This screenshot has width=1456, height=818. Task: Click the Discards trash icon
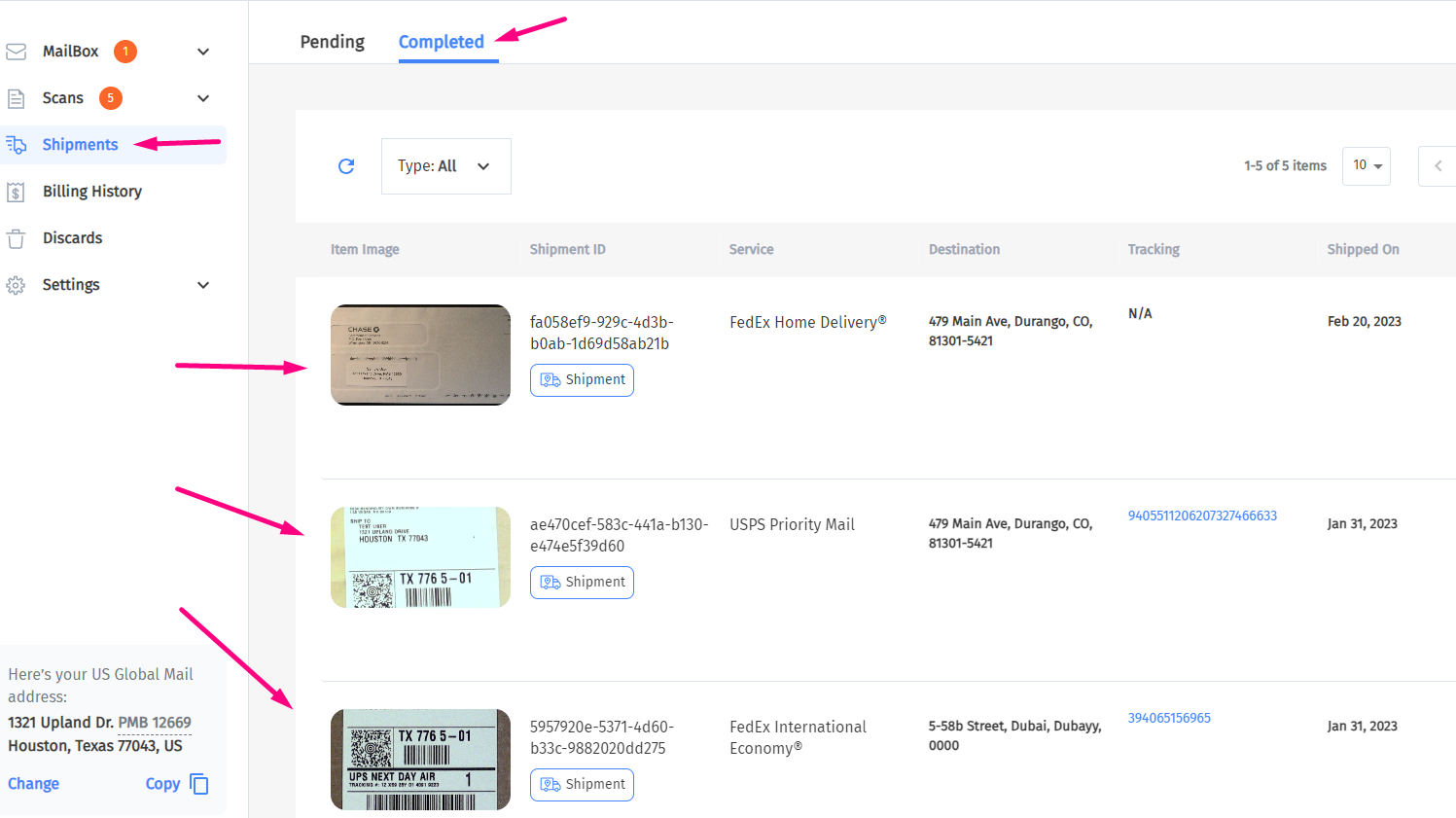(16, 238)
